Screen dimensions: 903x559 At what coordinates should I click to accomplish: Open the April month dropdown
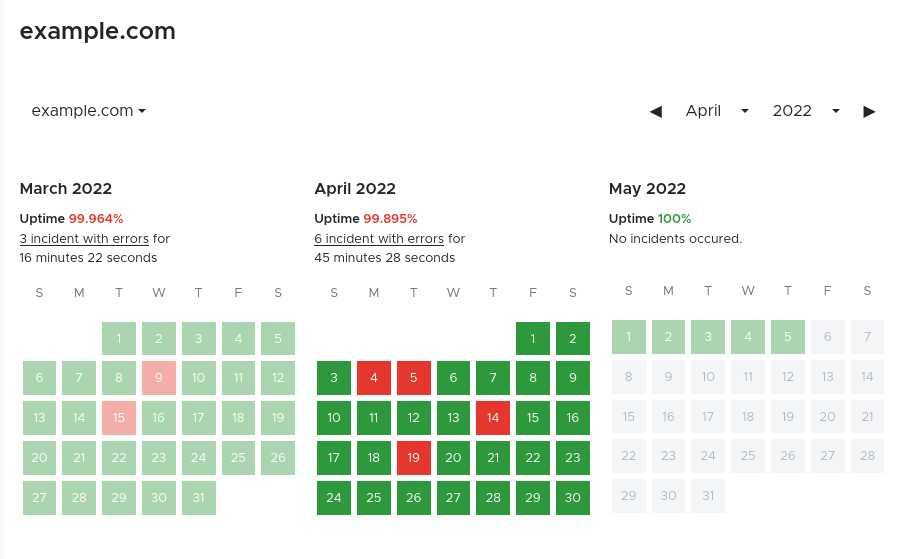pos(717,111)
